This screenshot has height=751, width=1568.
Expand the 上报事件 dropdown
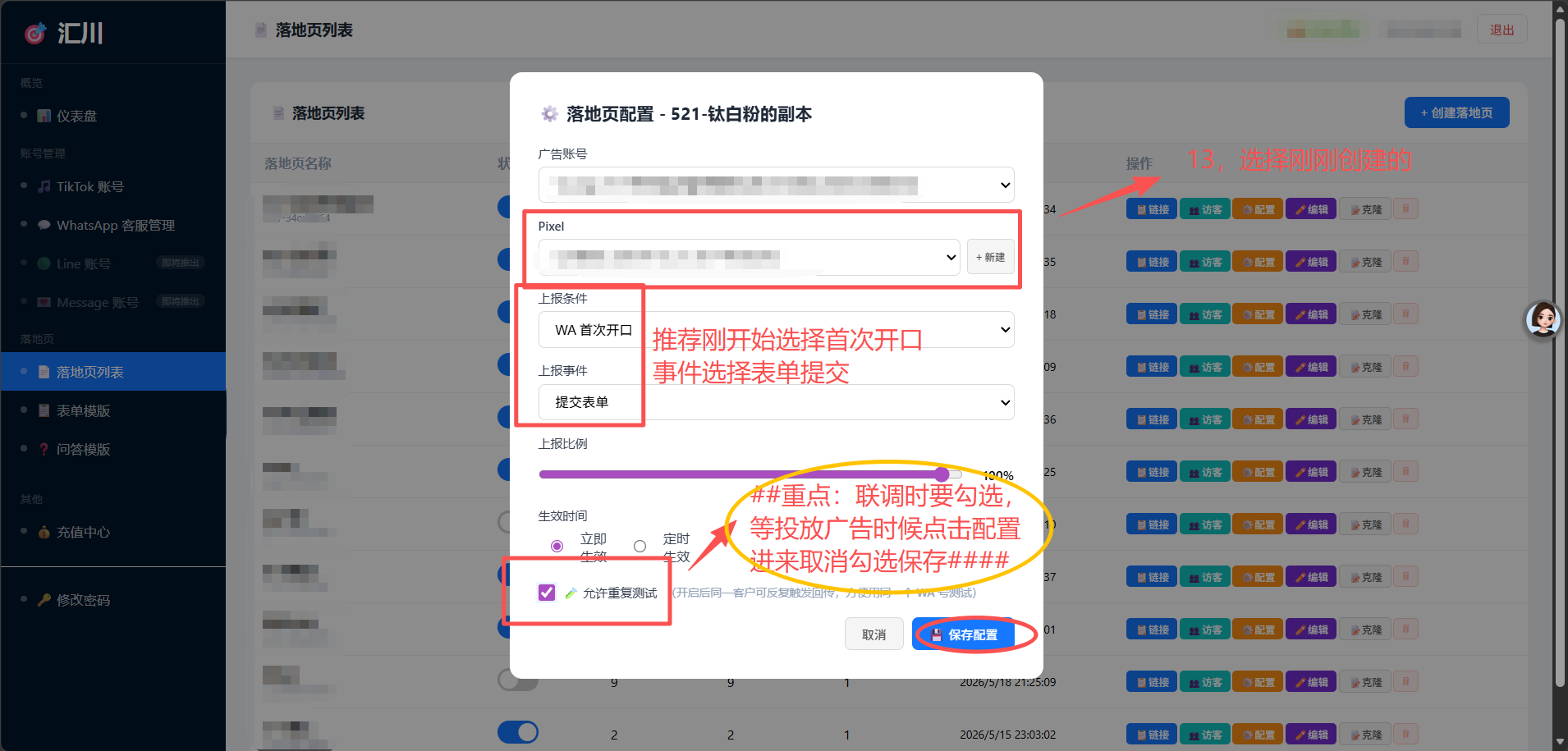pyautogui.click(x=776, y=402)
